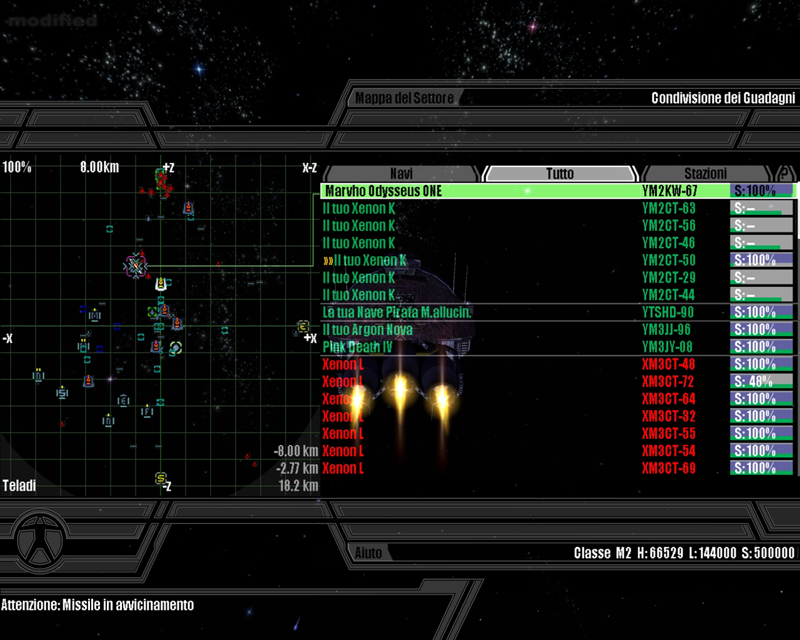Click the ID XM3CT-55

tap(668, 434)
